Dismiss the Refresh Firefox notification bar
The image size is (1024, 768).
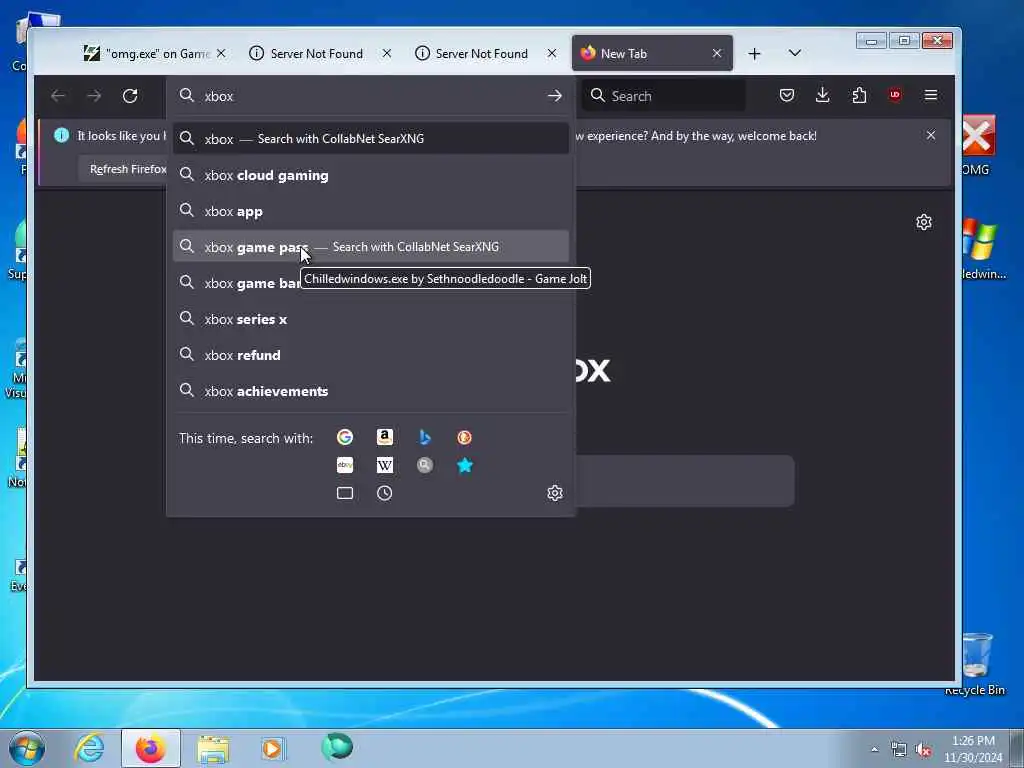[931, 135]
